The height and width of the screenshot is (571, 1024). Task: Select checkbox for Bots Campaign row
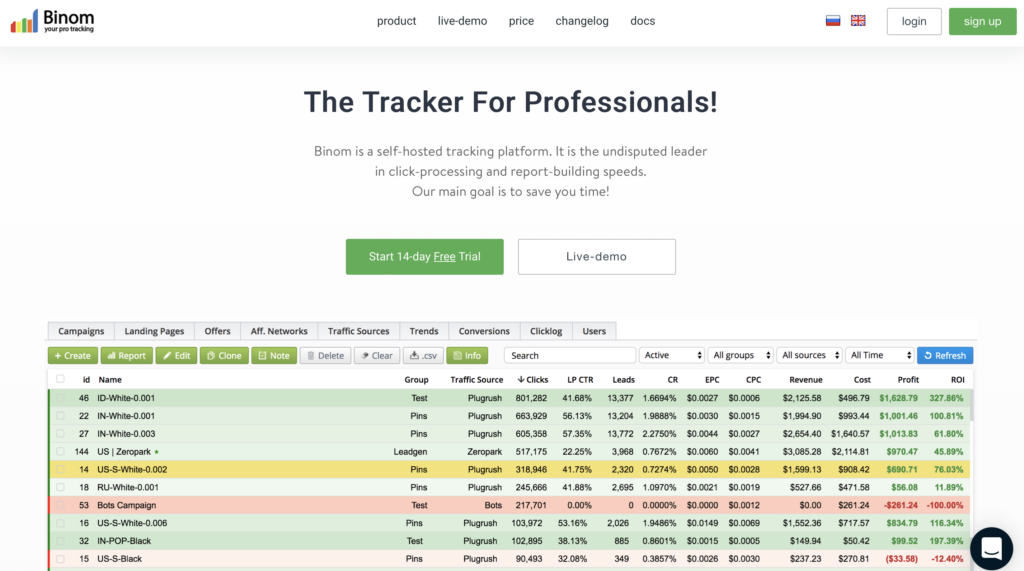click(60, 505)
